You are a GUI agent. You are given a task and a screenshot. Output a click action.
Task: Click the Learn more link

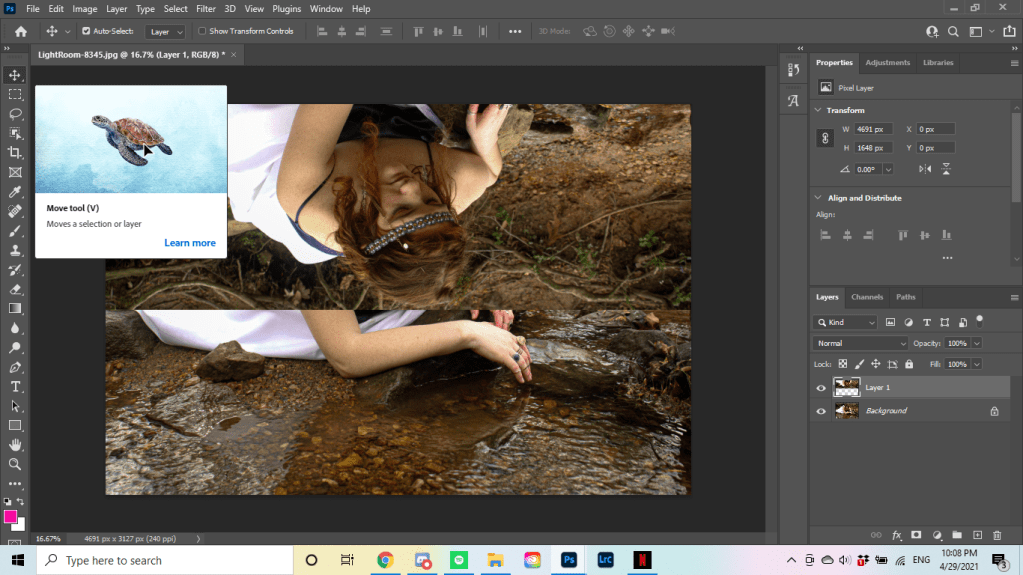(190, 243)
